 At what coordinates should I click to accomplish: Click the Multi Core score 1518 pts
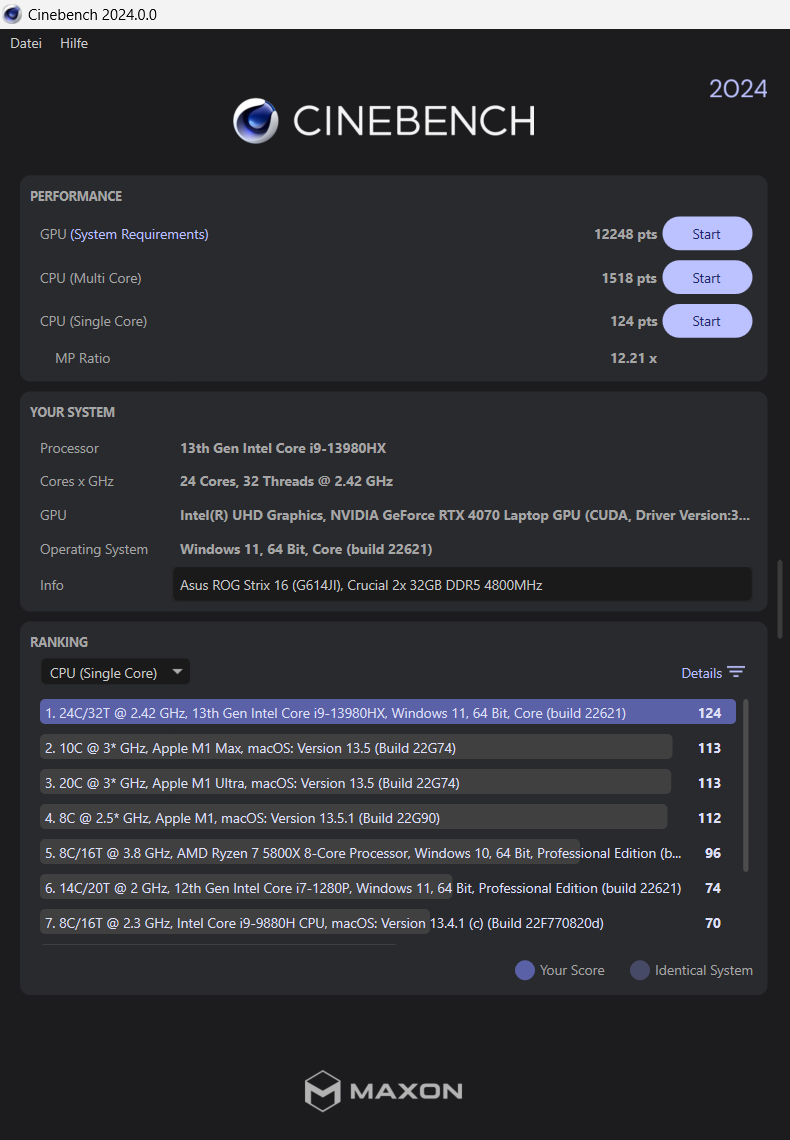pyautogui.click(x=629, y=278)
